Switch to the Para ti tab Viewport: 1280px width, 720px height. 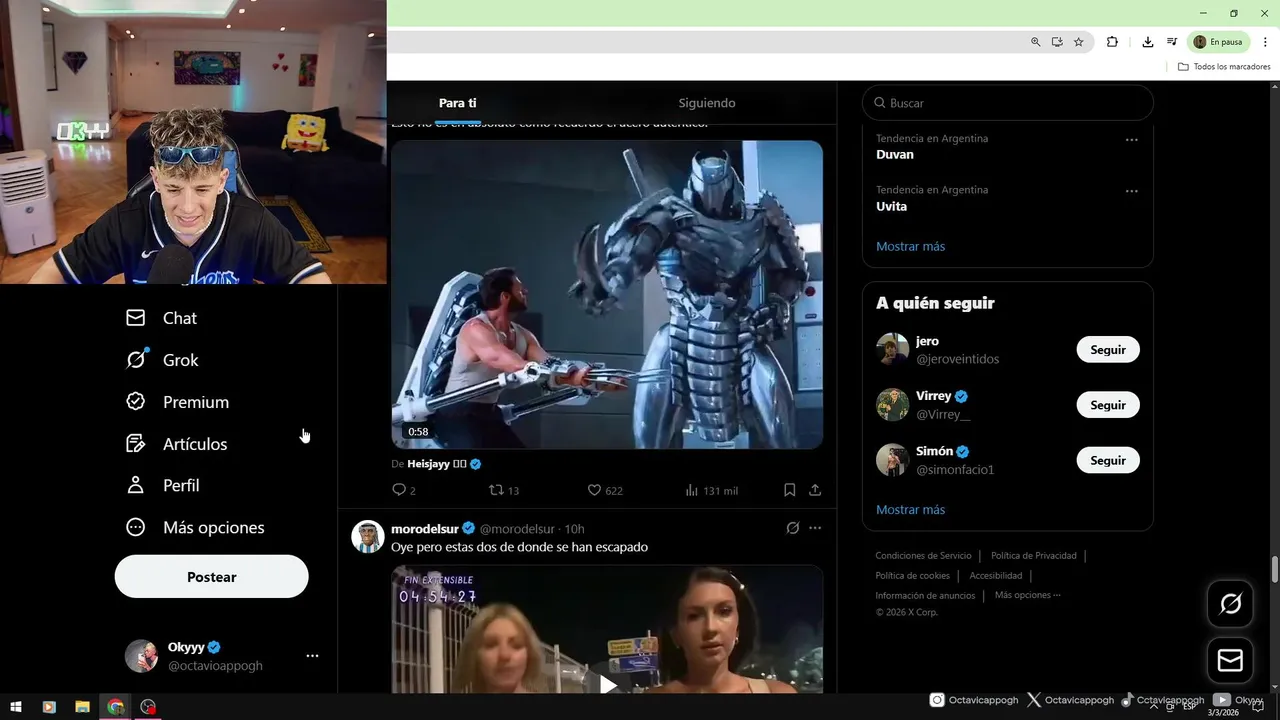[x=457, y=103]
